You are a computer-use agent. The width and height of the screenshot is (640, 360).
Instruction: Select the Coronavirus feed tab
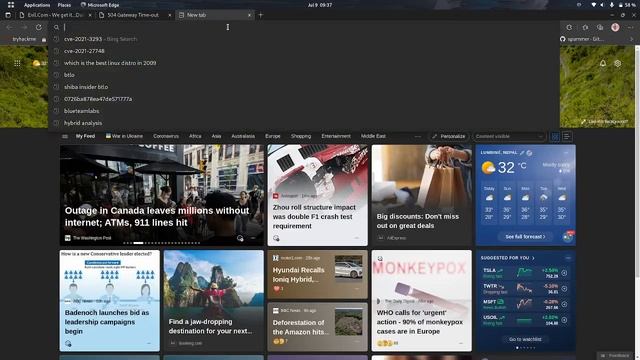[166, 136]
